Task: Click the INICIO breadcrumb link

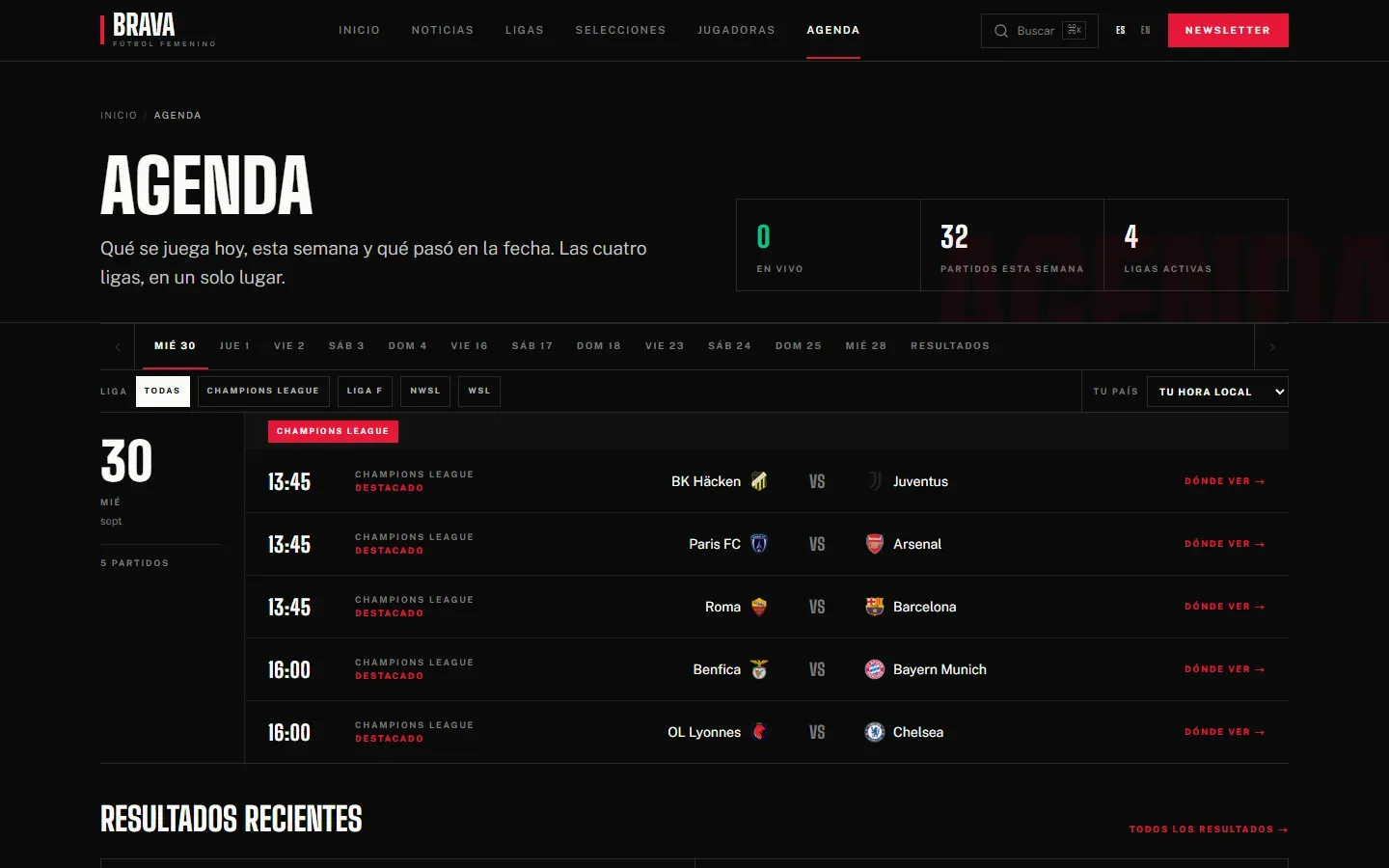Action: pos(119,116)
